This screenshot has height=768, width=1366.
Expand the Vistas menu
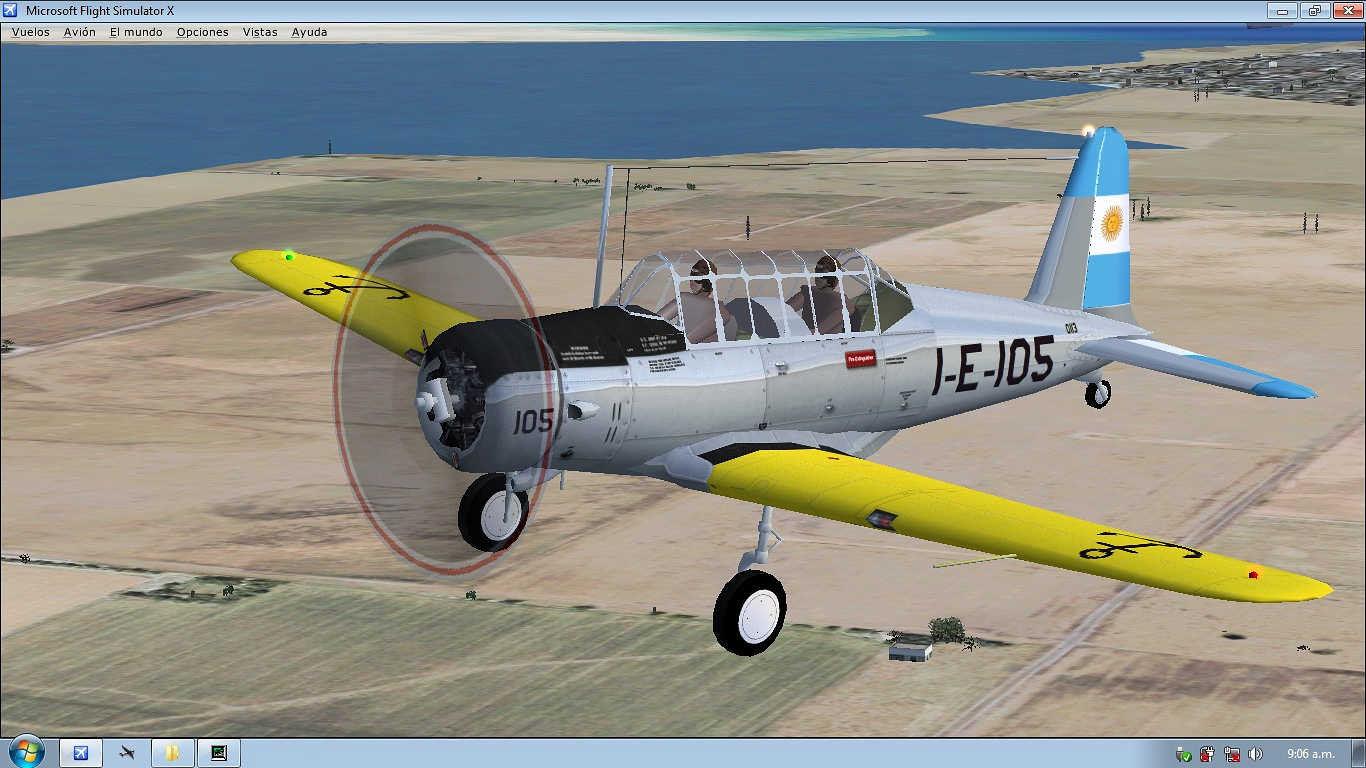tap(260, 32)
